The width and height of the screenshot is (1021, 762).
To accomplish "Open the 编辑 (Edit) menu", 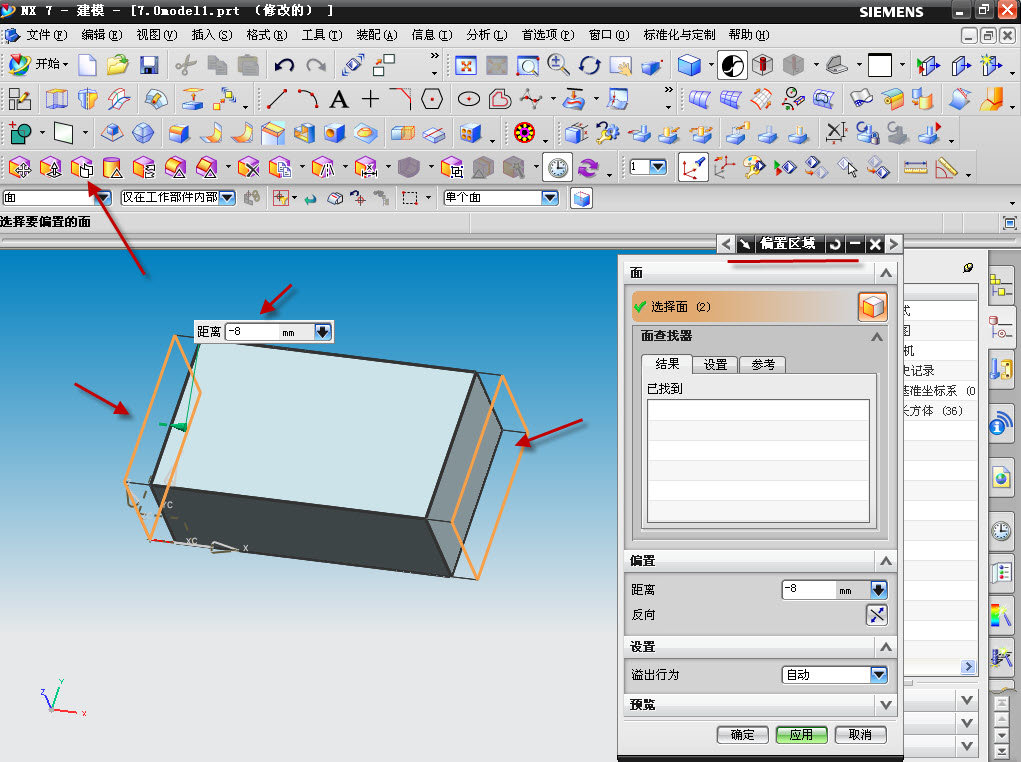I will point(102,35).
